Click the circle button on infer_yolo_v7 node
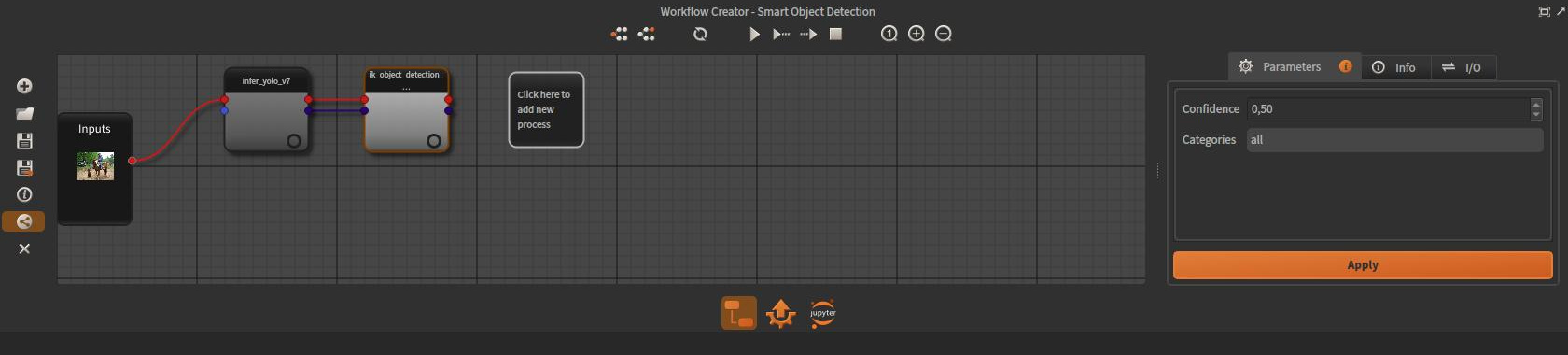 294,141
